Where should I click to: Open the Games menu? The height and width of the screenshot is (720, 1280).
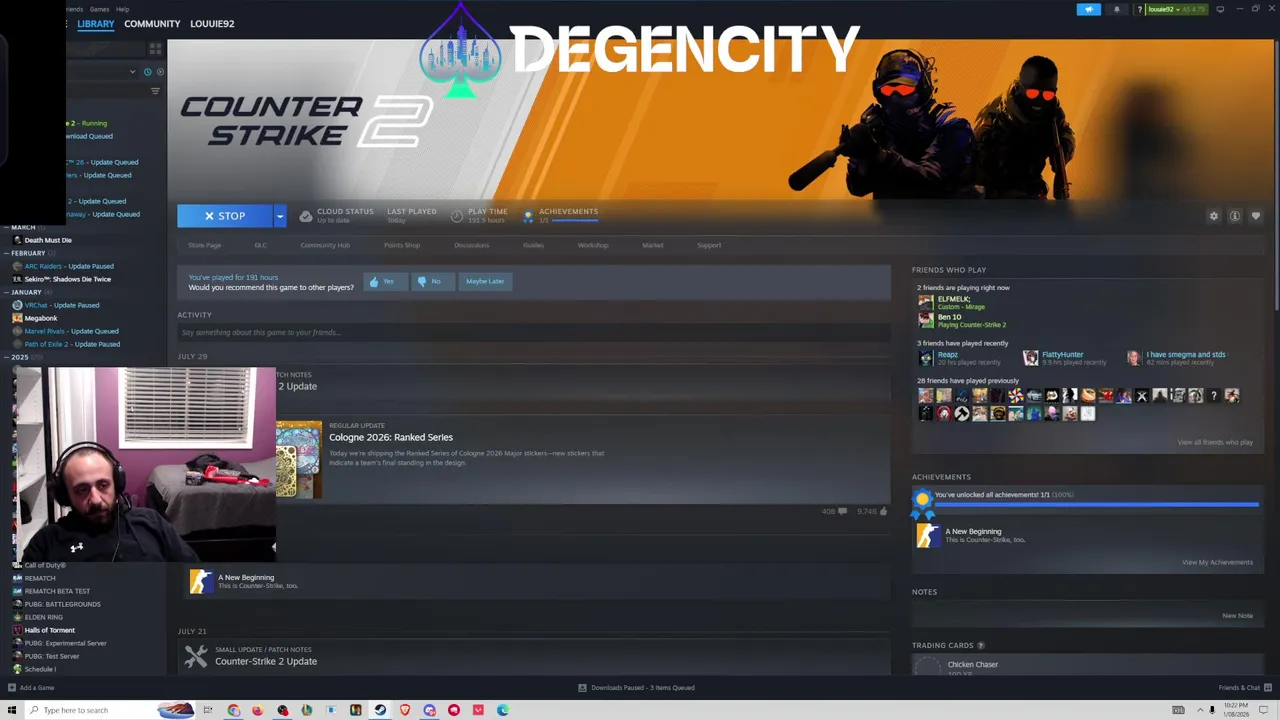pyautogui.click(x=99, y=9)
